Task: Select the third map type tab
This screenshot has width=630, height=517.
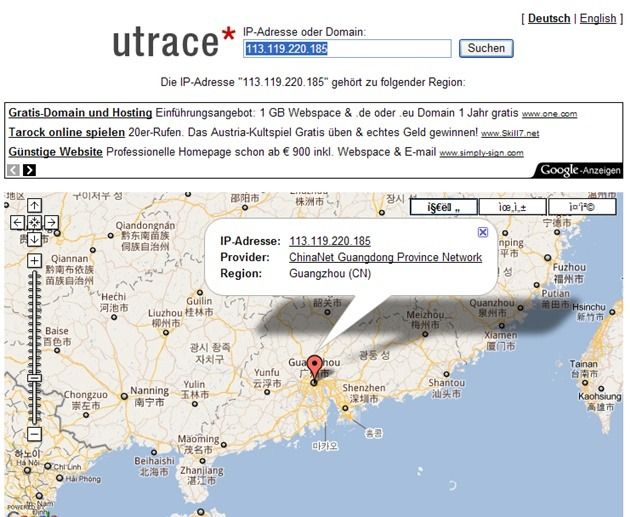Action: tap(582, 207)
